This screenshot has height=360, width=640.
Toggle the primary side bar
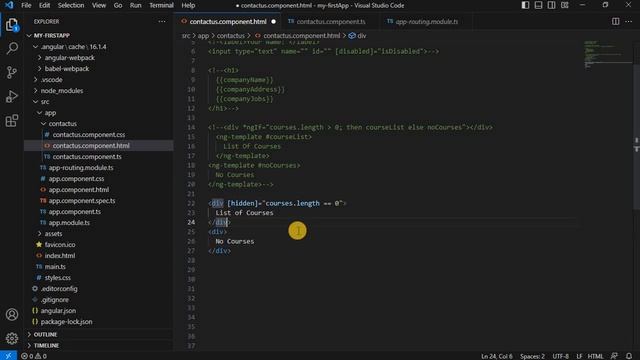coord(525,5)
